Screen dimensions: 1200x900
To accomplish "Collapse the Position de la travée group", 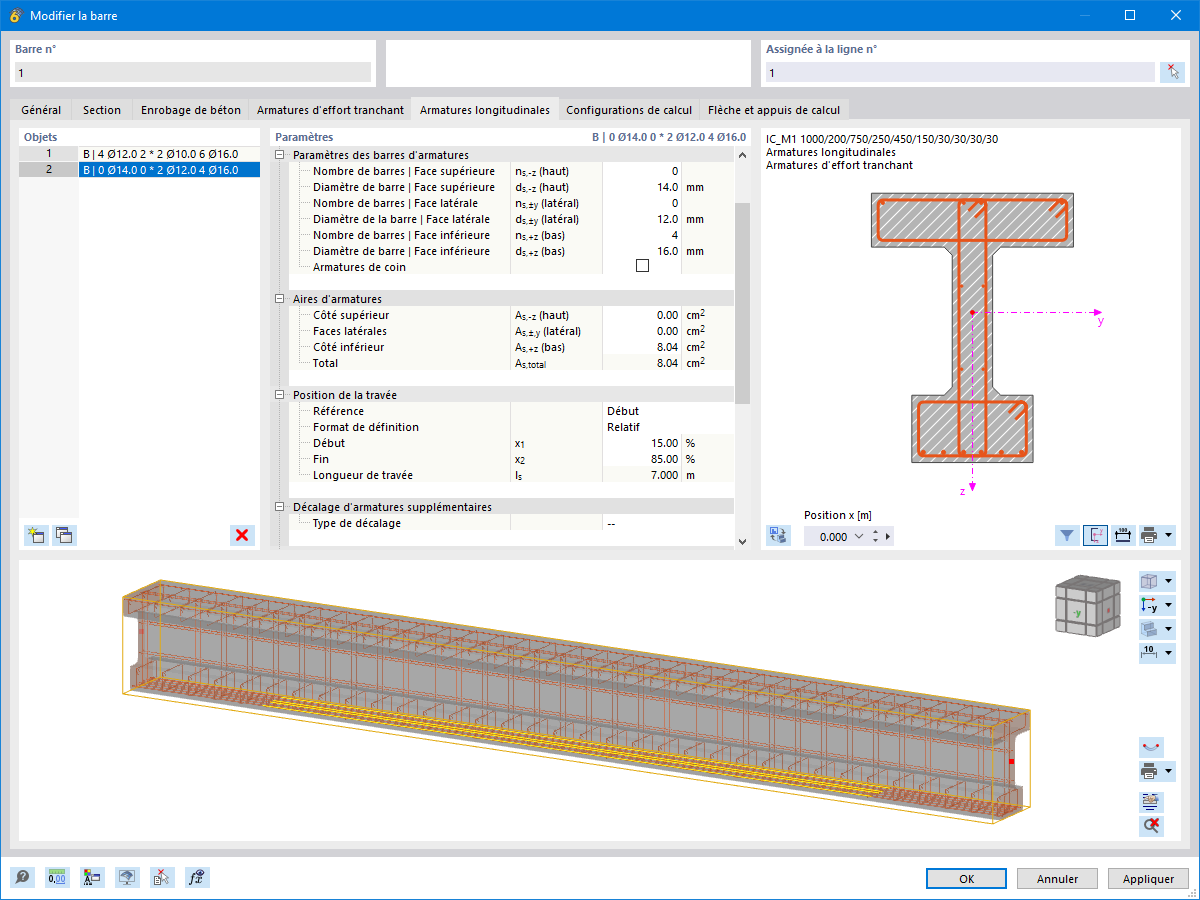I will click(280, 395).
